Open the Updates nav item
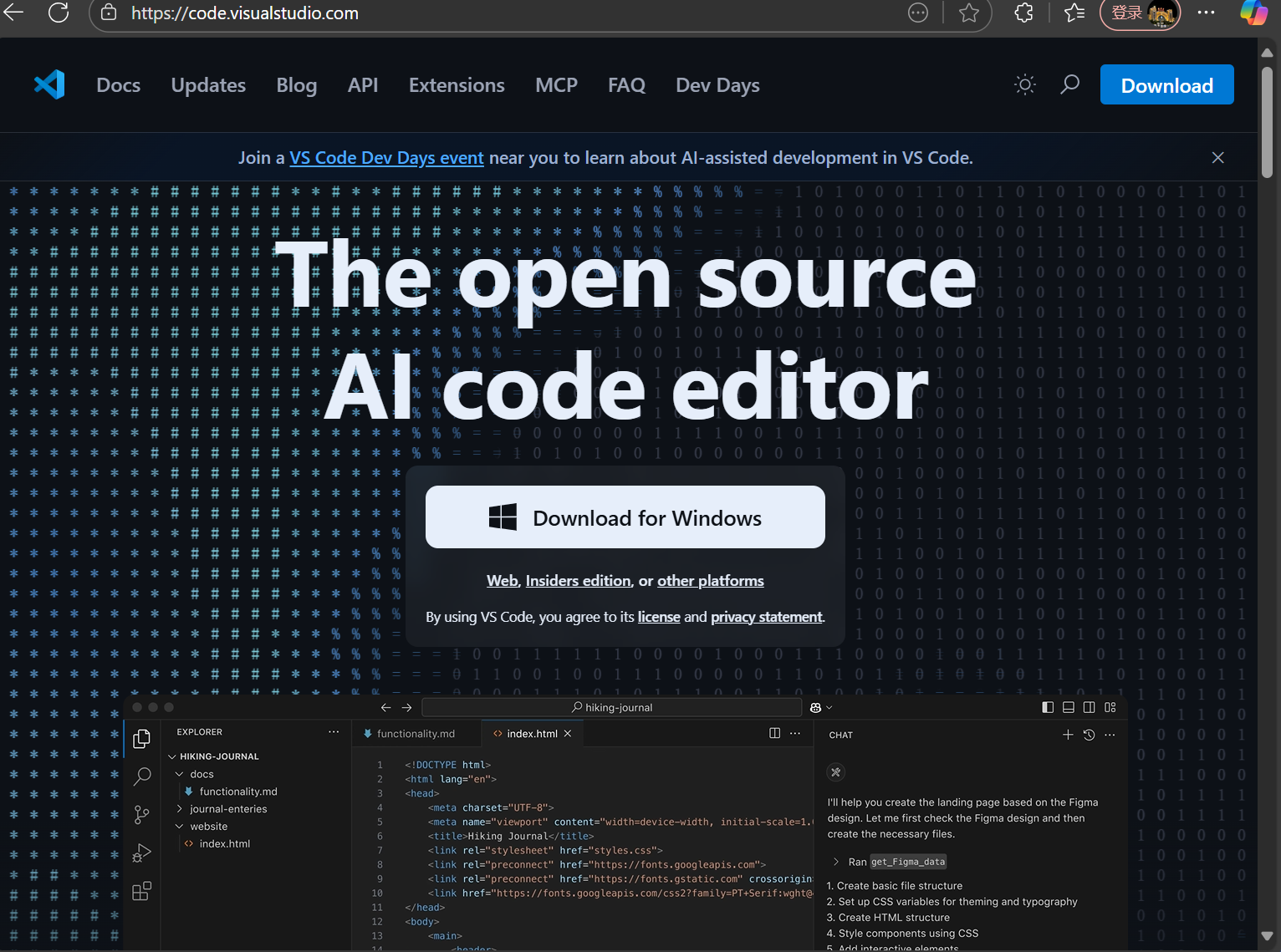Viewport: 1281px width, 952px height. [x=208, y=85]
